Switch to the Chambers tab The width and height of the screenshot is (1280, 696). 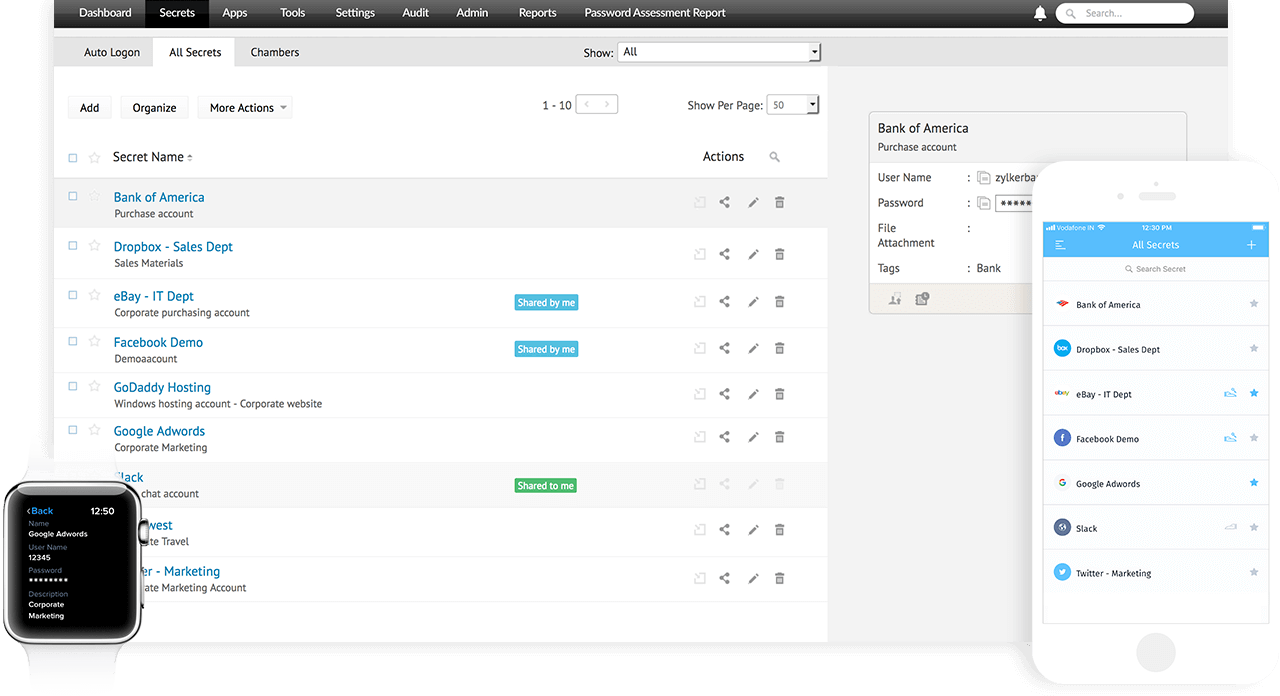(275, 52)
